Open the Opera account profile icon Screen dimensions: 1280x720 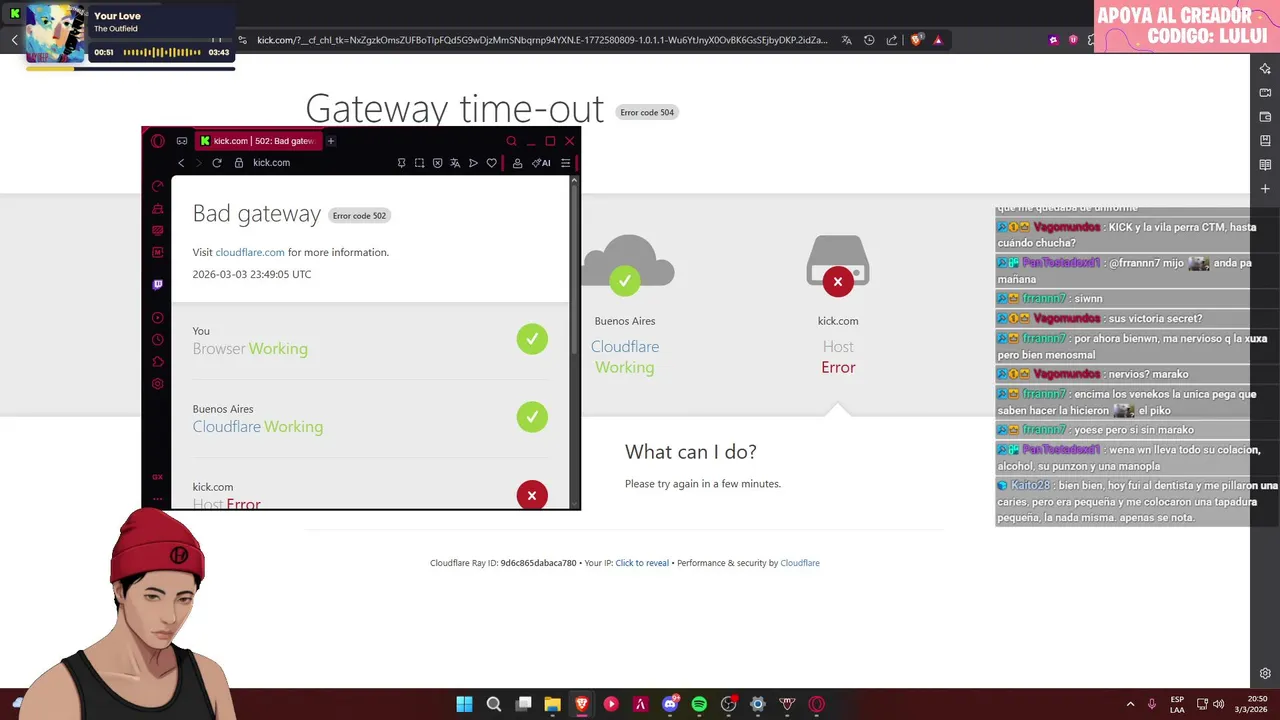517,163
